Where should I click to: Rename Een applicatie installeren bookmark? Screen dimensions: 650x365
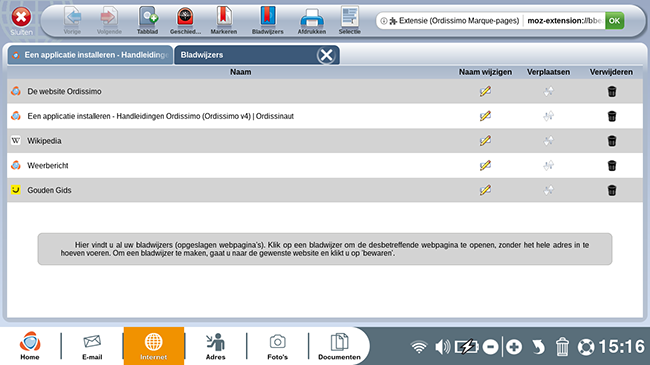tap(485, 116)
